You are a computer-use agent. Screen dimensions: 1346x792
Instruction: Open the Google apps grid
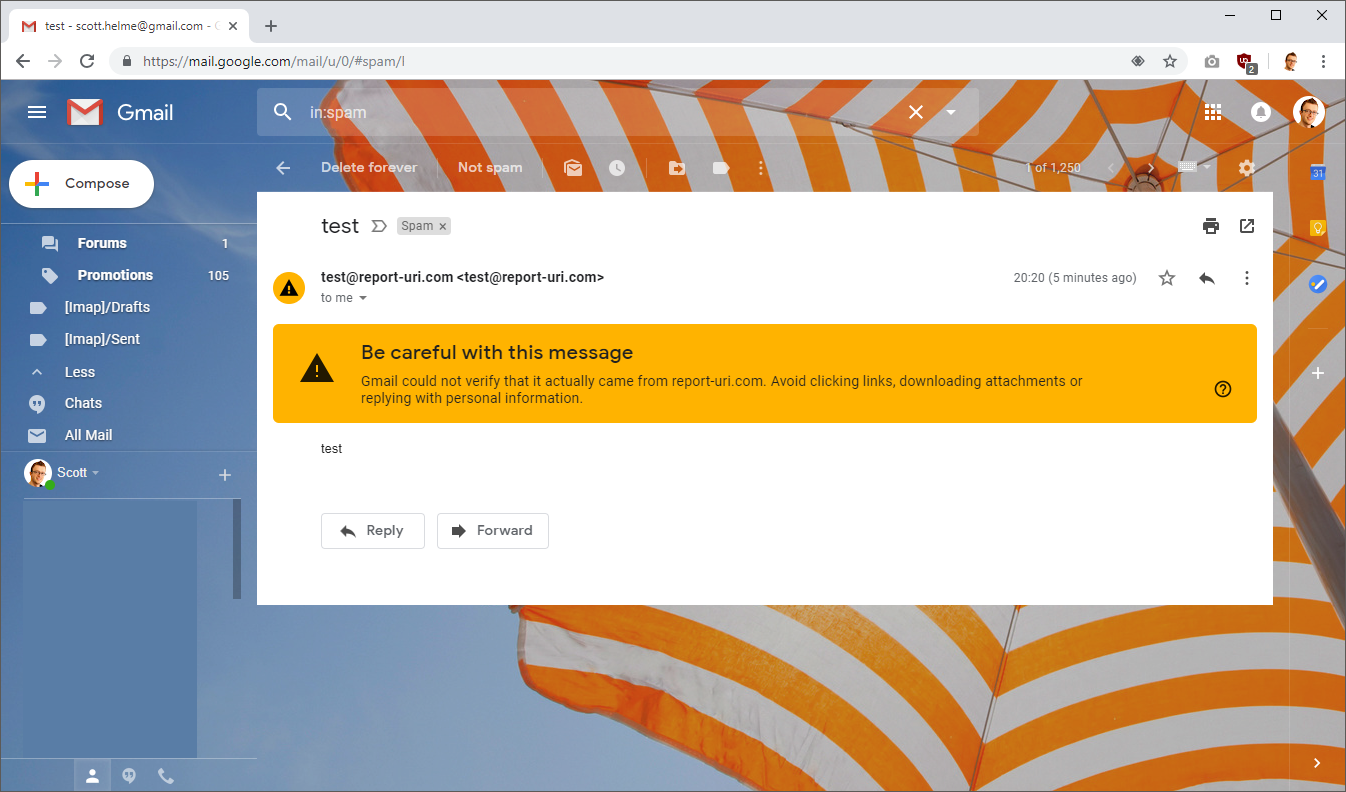(1213, 112)
